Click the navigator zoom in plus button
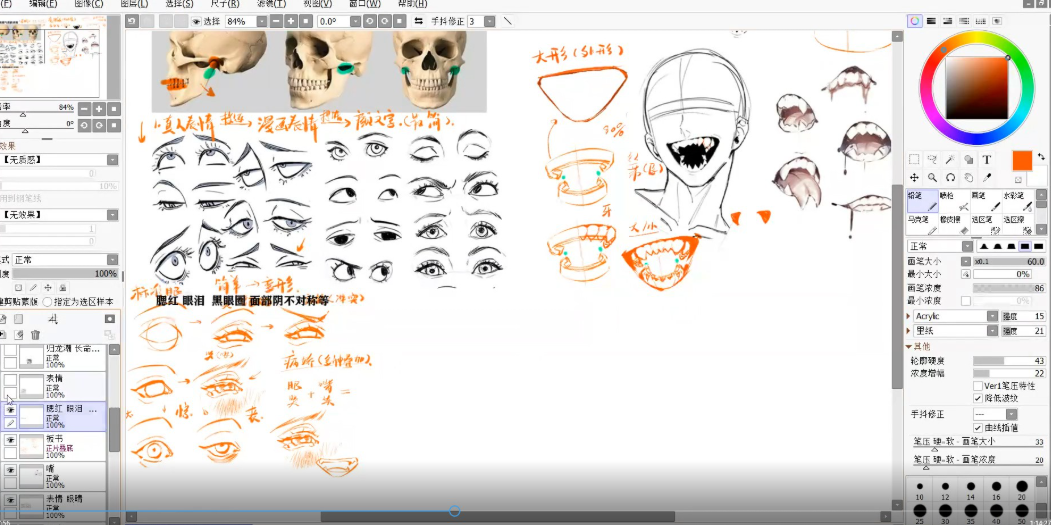Image resolution: width=1051 pixels, height=525 pixels. tap(99, 109)
